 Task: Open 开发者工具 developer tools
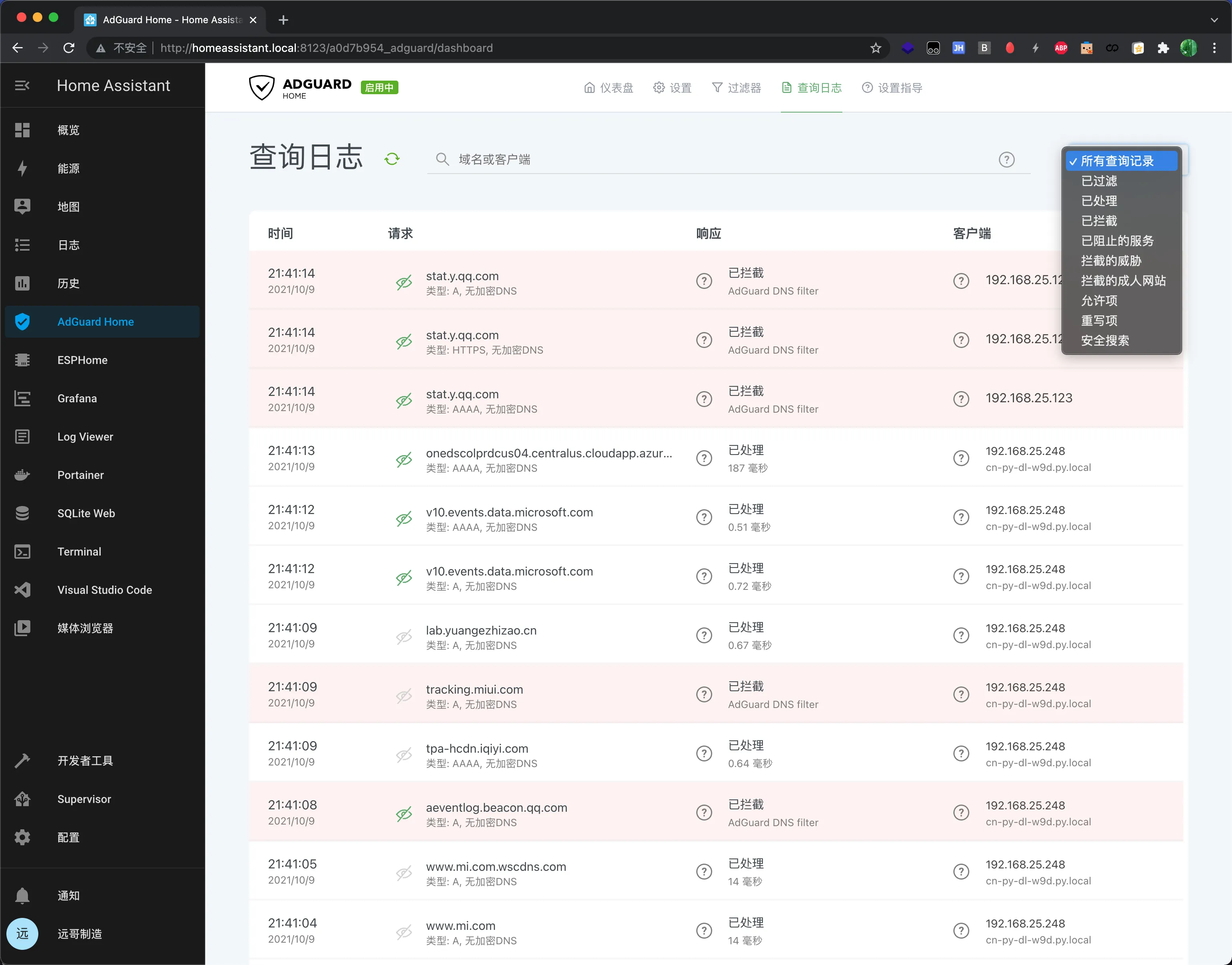click(102, 761)
